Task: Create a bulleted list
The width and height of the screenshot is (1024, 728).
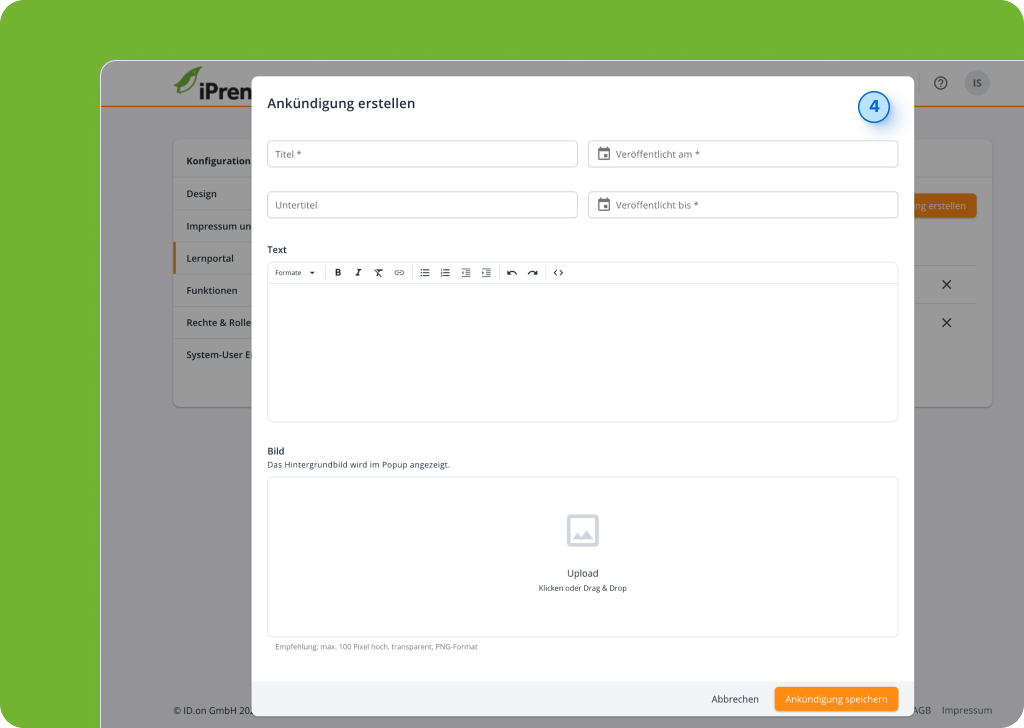Action: pyautogui.click(x=425, y=273)
